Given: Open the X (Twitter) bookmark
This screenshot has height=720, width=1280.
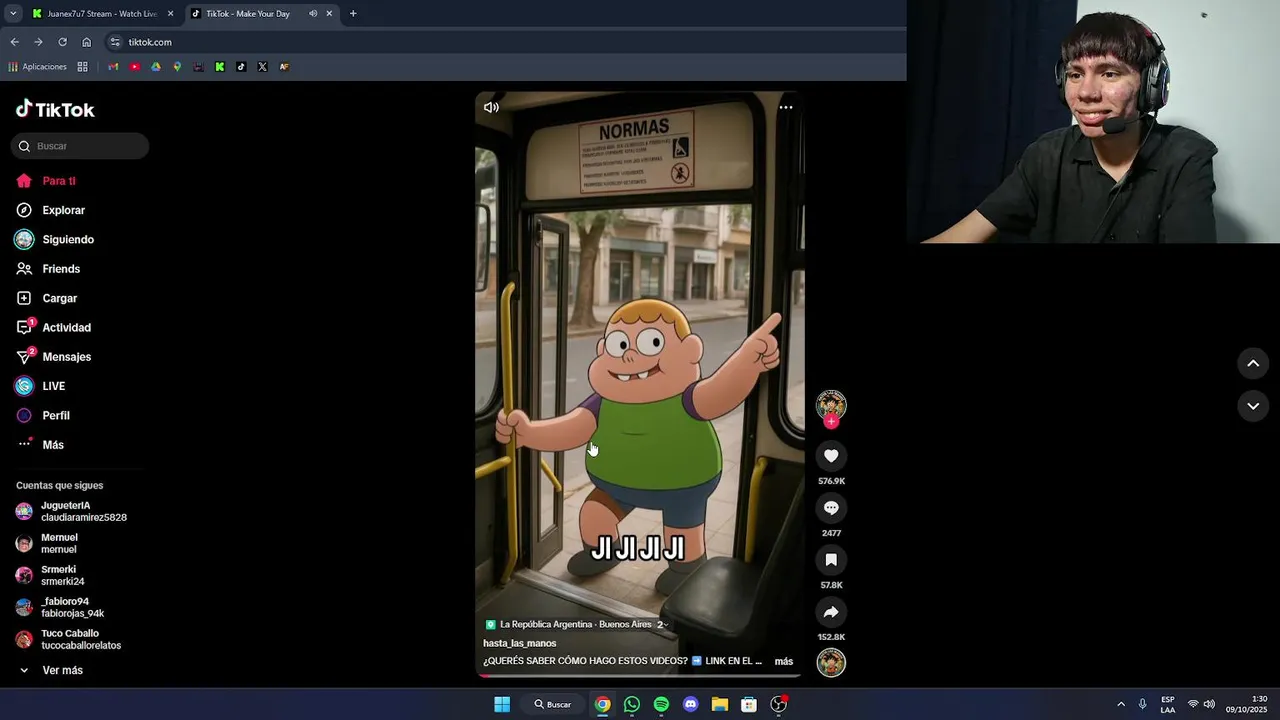Looking at the screenshot, I should pos(263,67).
